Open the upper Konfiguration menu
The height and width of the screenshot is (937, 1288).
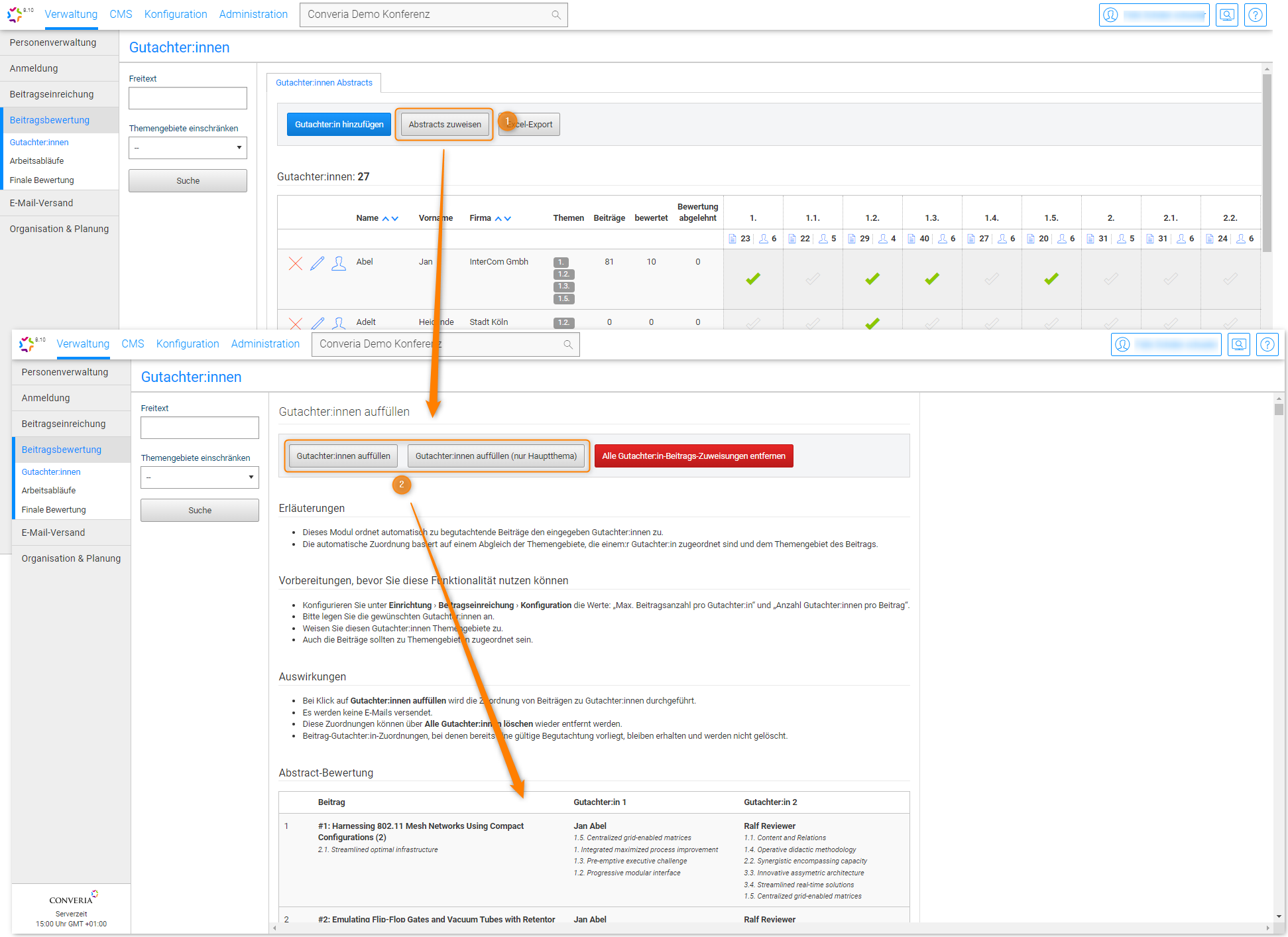176,15
